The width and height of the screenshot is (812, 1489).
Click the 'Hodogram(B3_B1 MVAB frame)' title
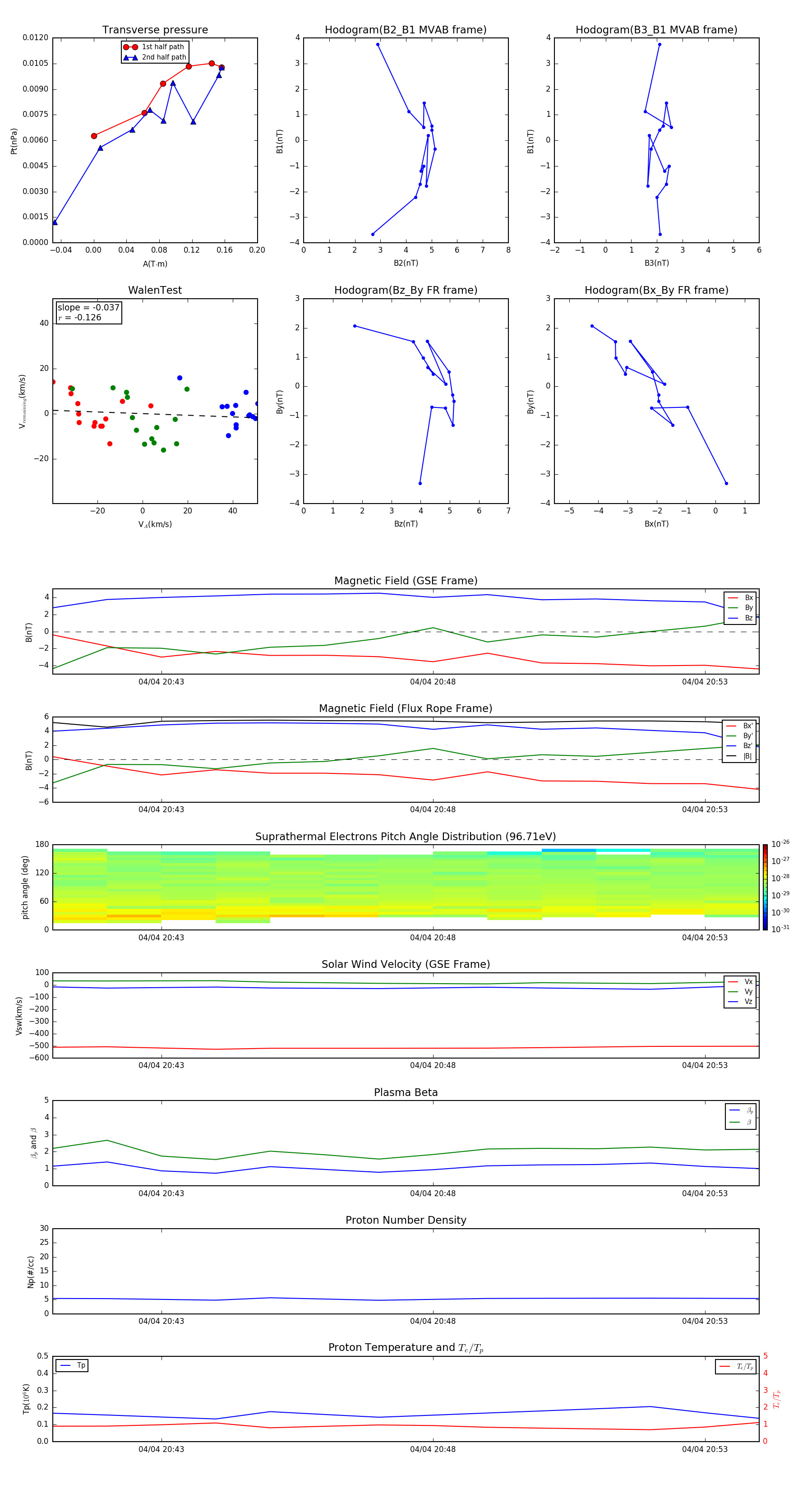pos(656,29)
